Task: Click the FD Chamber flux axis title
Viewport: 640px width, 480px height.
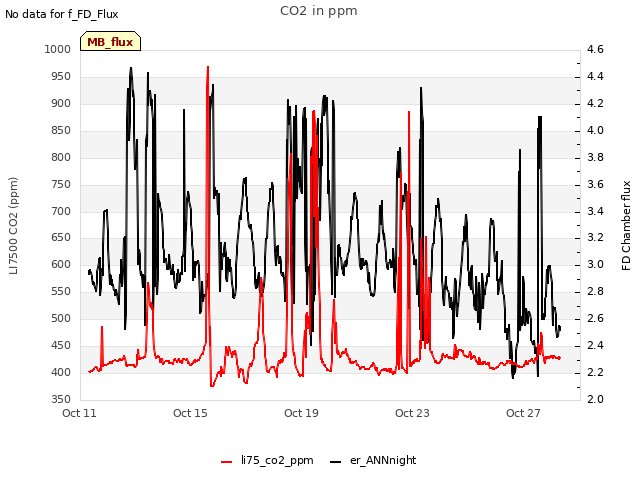Action: coord(626,226)
